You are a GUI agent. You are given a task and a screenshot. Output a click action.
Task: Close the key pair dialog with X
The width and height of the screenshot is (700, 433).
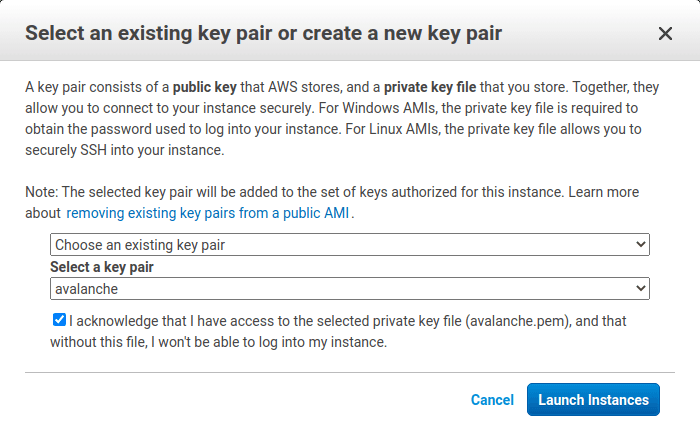[x=665, y=34]
